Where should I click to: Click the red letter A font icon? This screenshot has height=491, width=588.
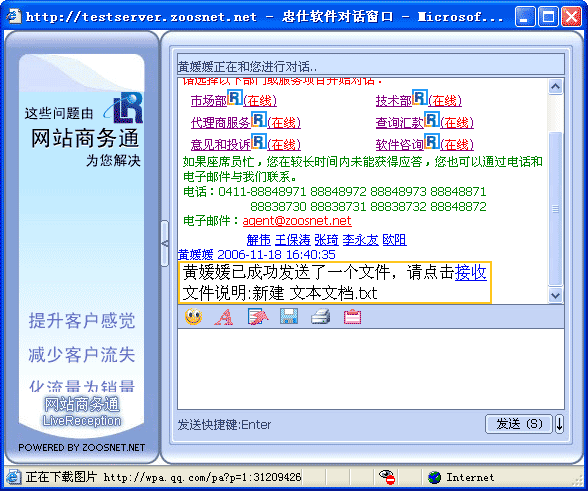[x=224, y=317]
